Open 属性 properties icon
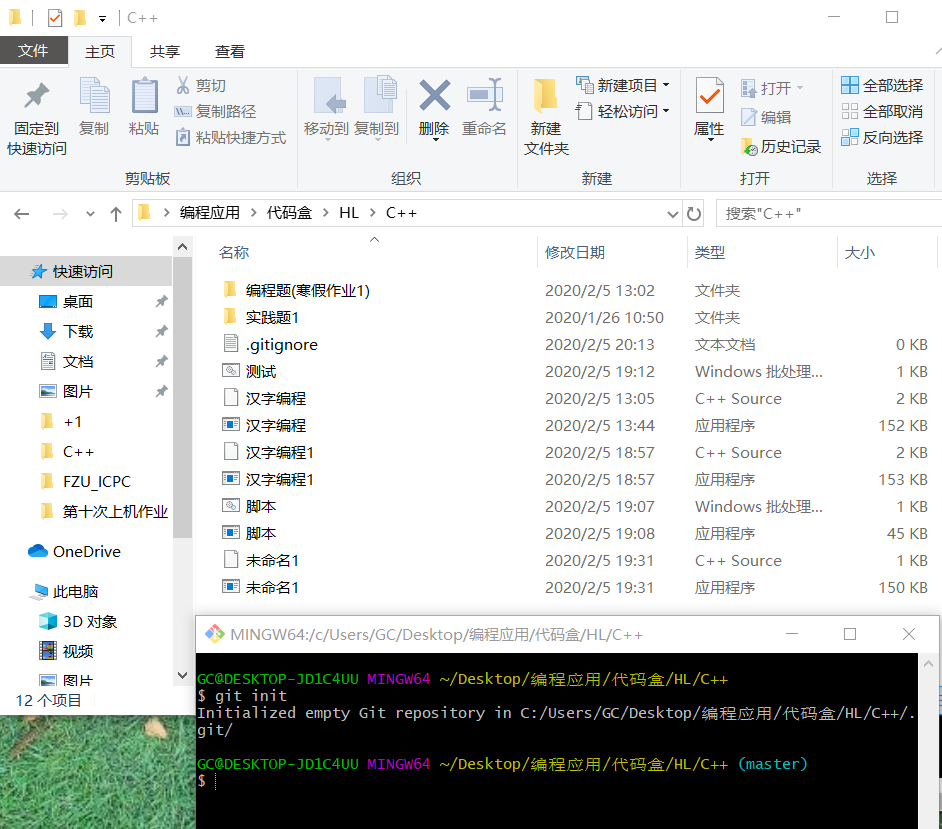Viewport: 942px width, 829px height. pos(709,97)
